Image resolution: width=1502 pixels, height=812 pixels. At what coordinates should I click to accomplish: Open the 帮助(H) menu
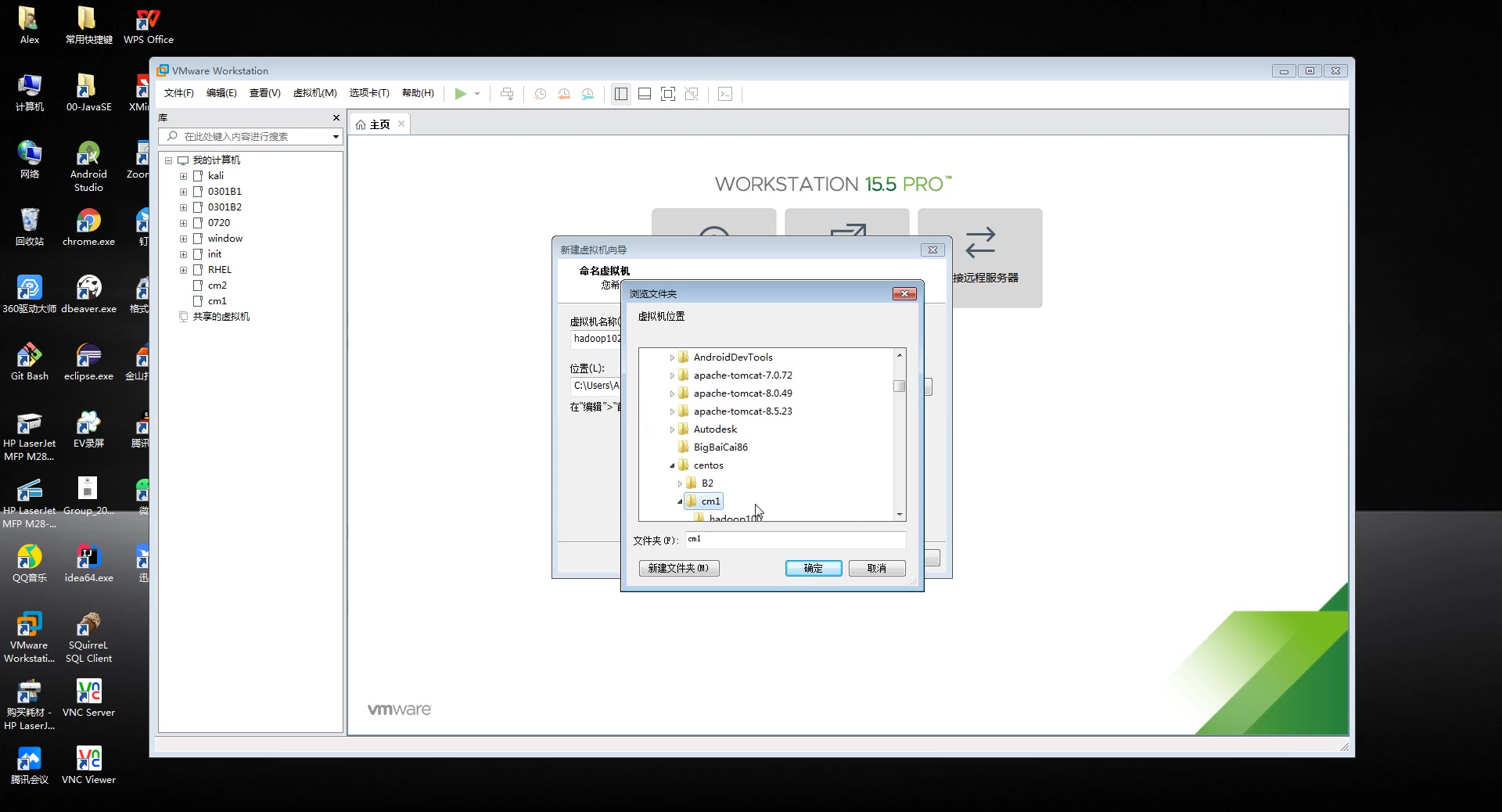pyautogui.click(x=418, y=93)
